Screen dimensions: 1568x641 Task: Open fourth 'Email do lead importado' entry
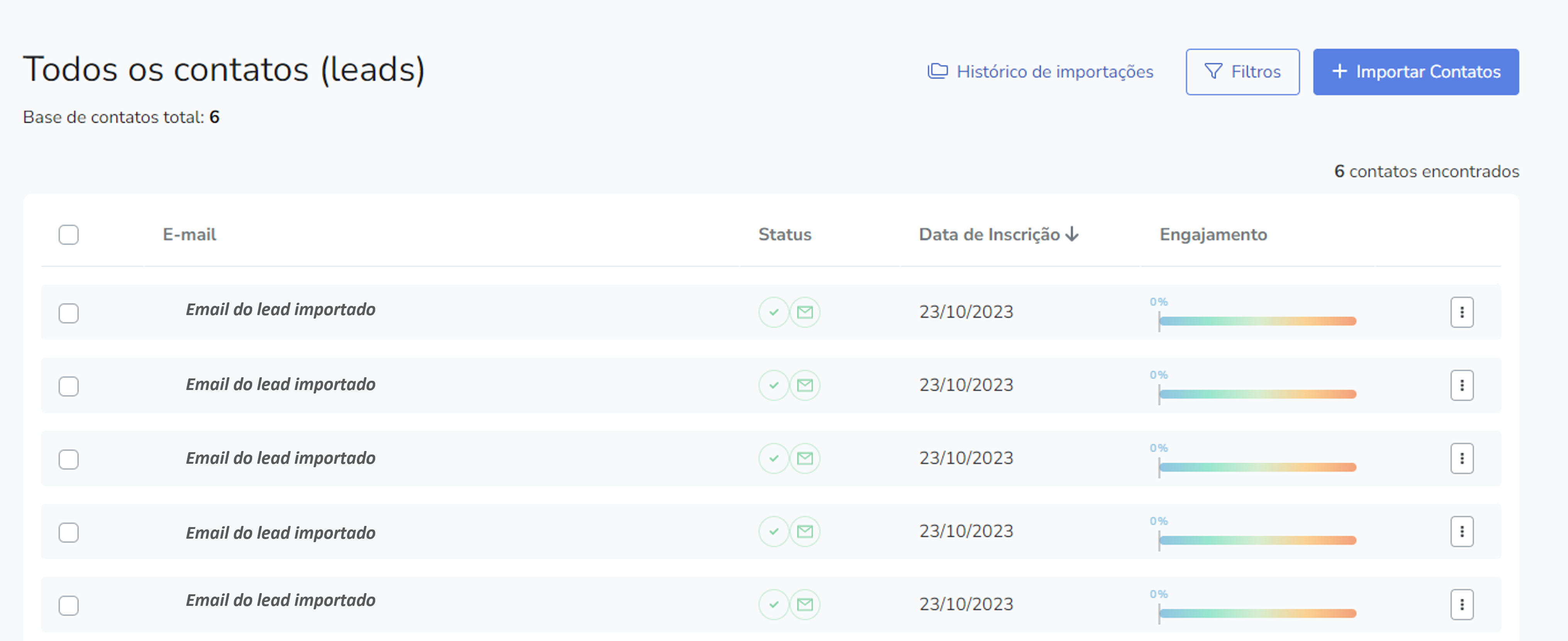pos(281,533)
